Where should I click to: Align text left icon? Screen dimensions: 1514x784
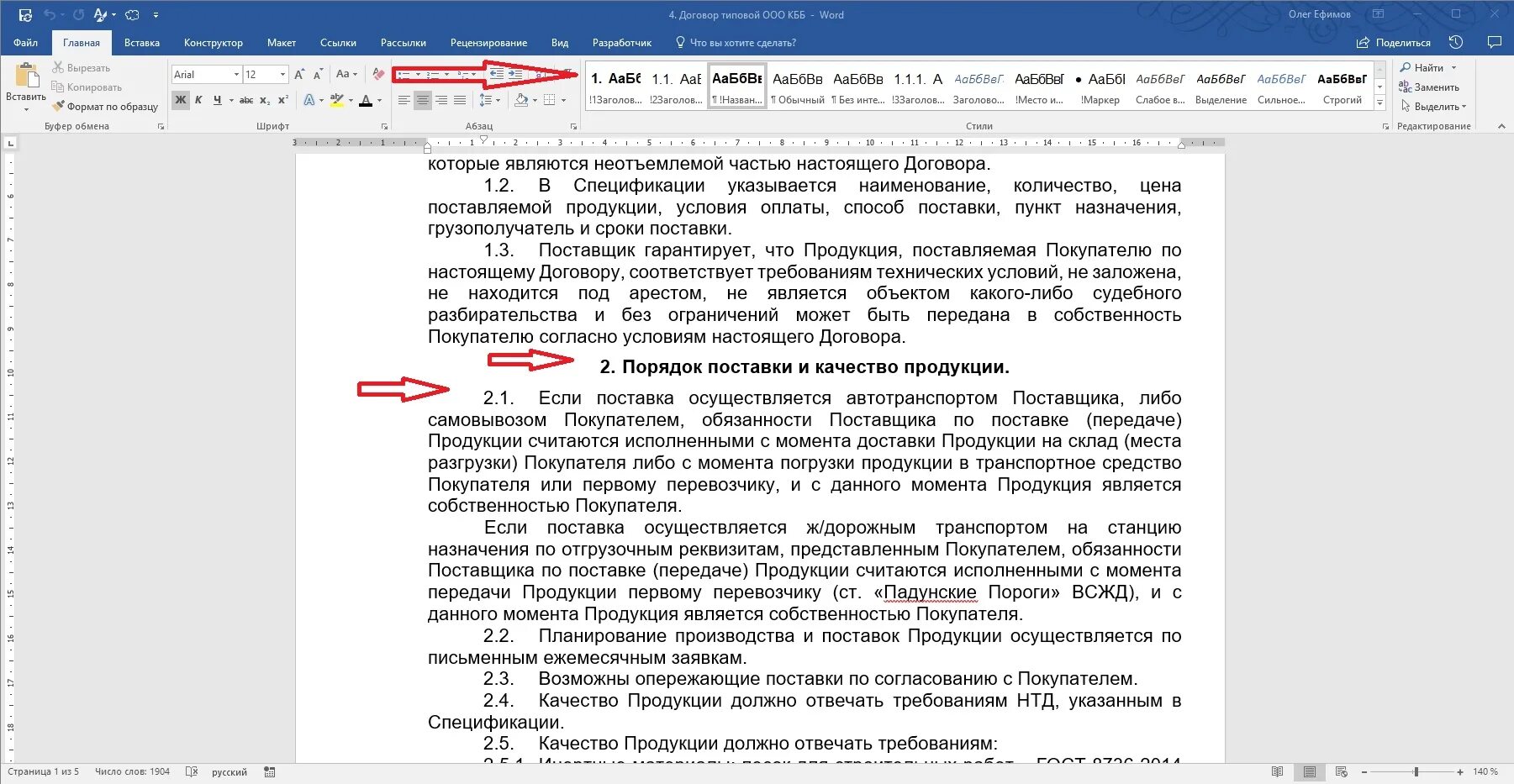(404, 100)
